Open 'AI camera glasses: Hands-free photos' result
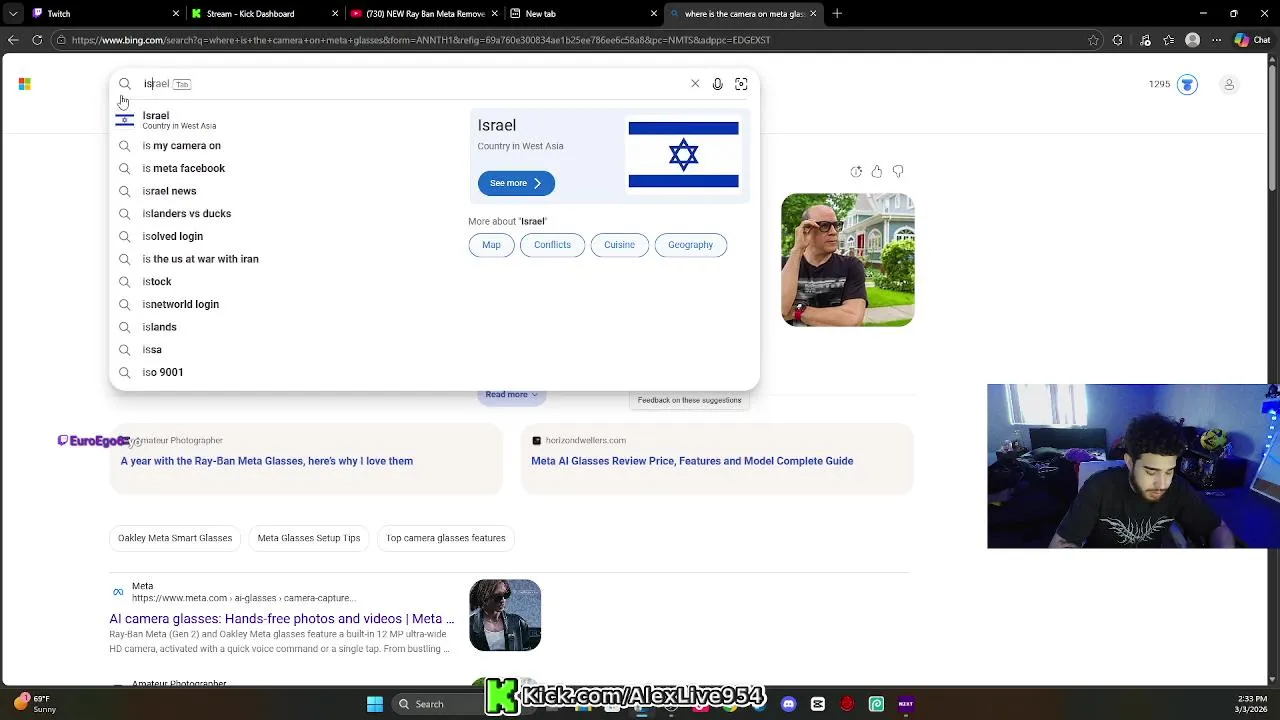The width and height of the screenshot is (1280, 720). click(x=281, y=619)
